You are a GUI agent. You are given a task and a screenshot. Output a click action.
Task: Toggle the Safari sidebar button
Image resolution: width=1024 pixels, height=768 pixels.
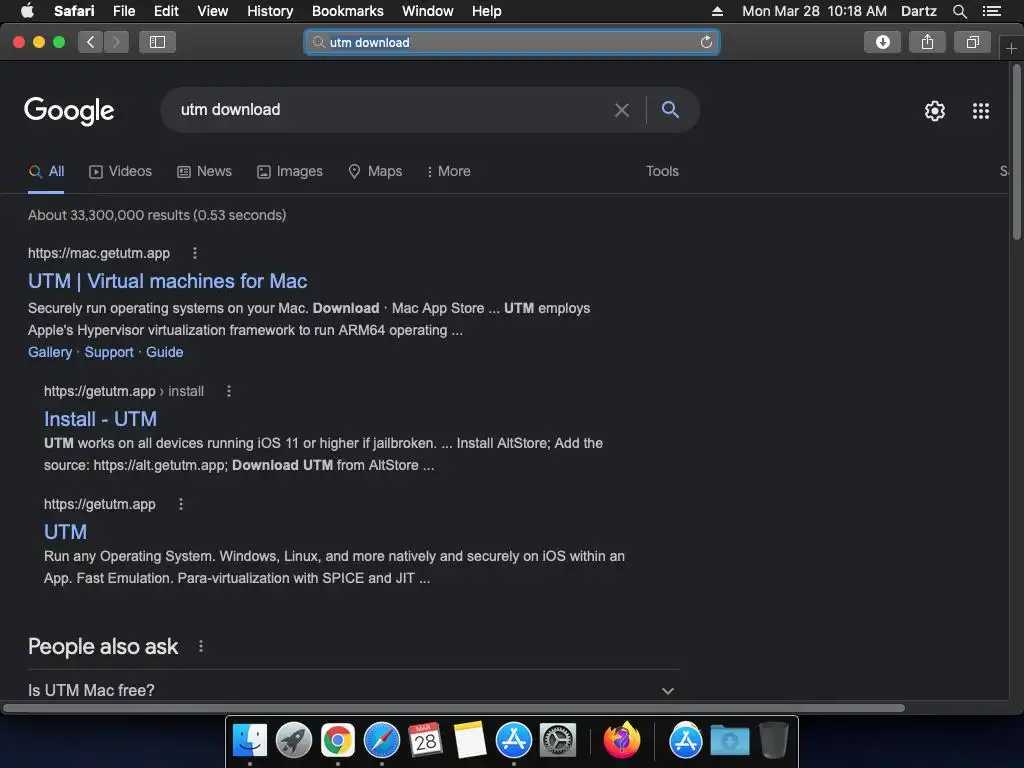click(x=157, y=42)
